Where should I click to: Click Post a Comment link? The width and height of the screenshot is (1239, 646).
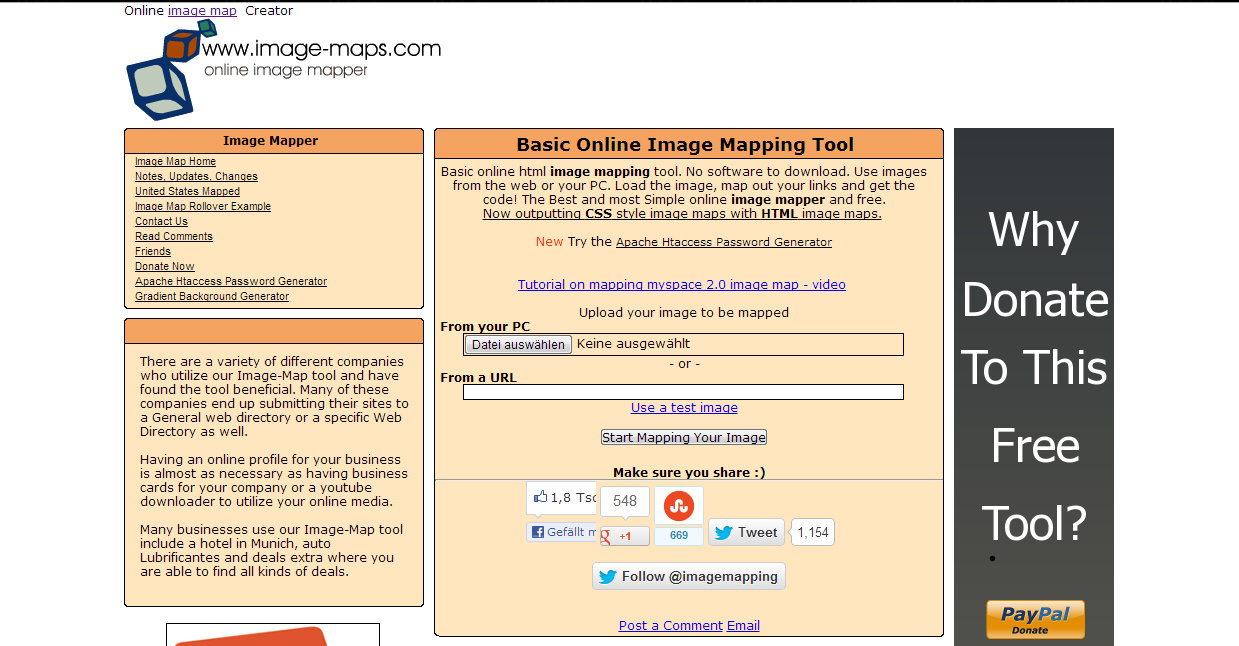click(x=671, y=626)
